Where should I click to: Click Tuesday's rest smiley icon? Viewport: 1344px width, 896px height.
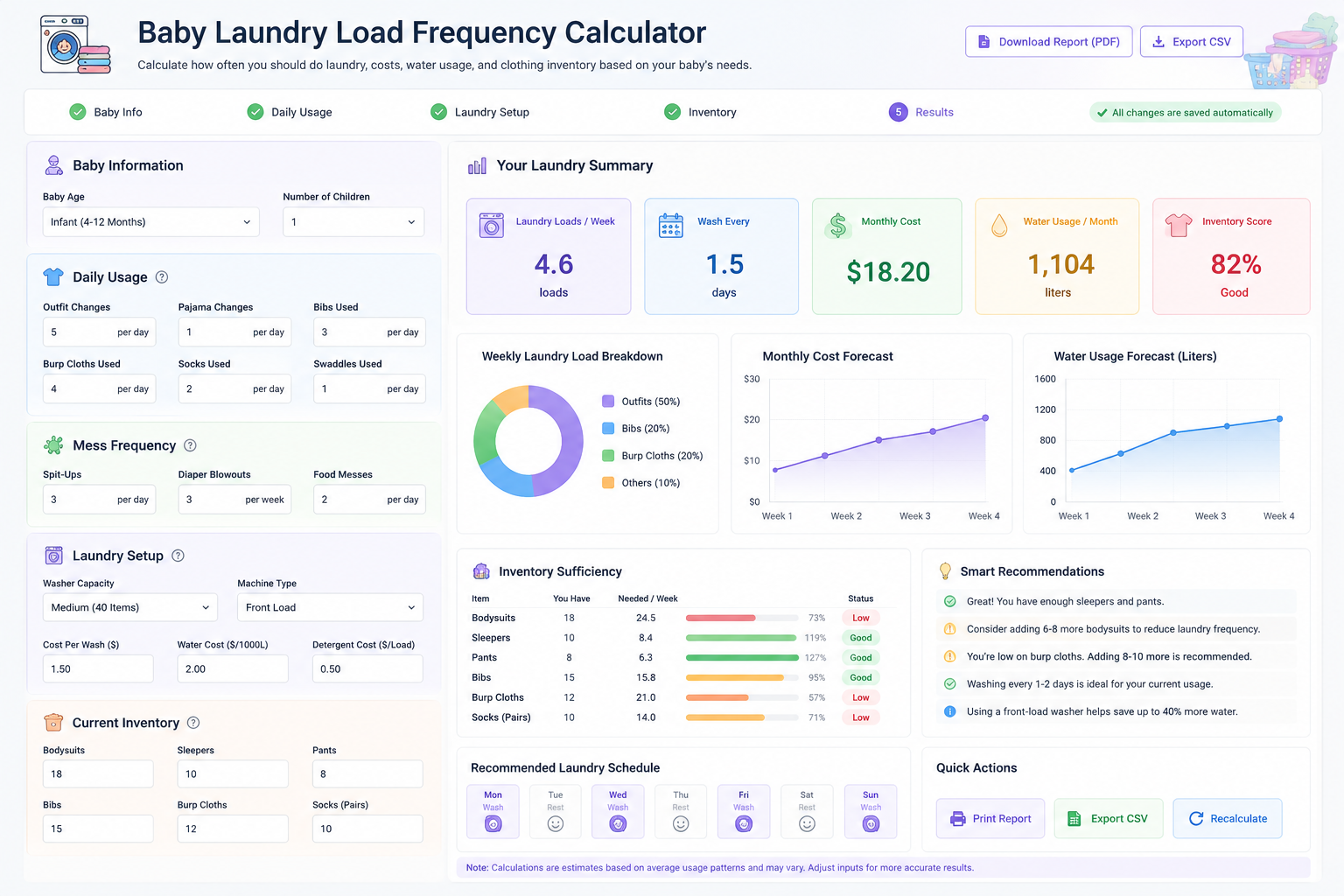coord(556,824)
